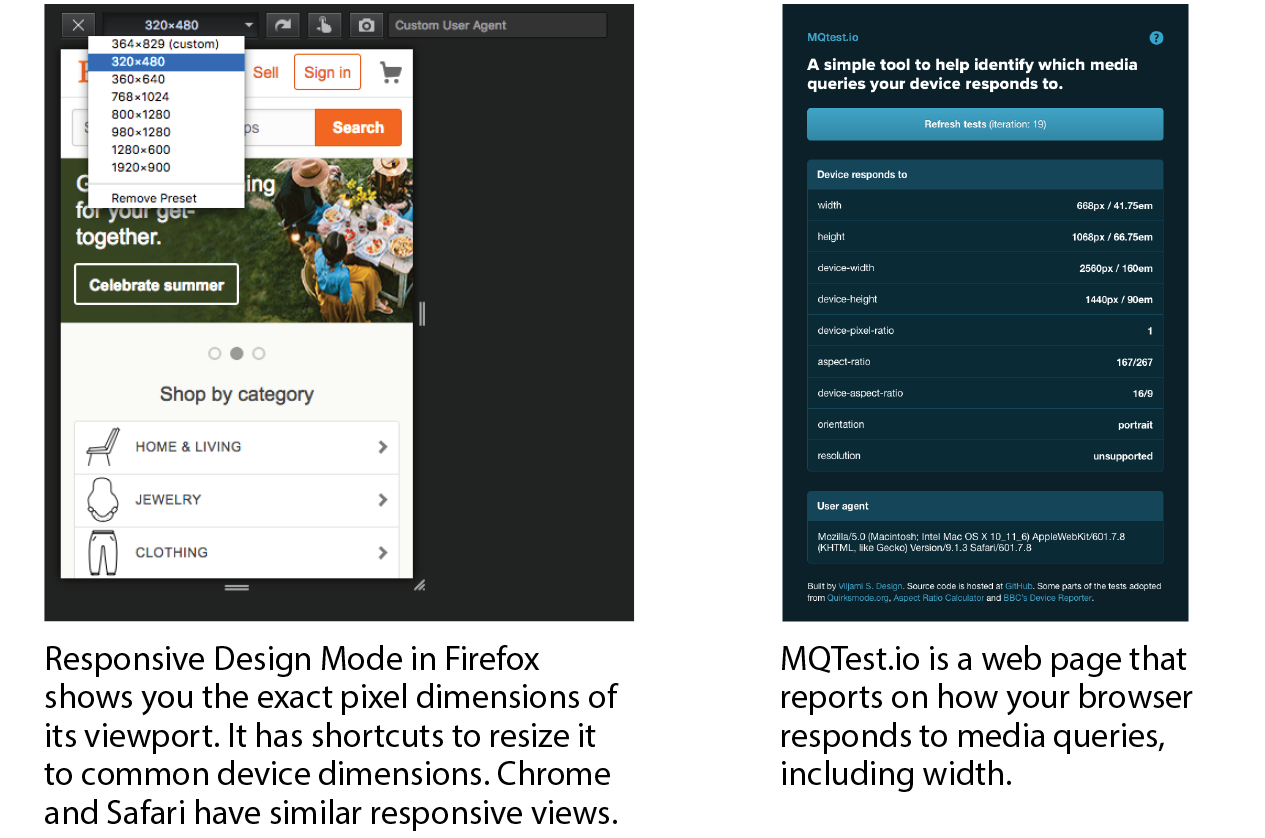Viewport: 1265px width, 838px height.
Task: Open the Quirksmode.org link
Action: (x=858, y=598)
